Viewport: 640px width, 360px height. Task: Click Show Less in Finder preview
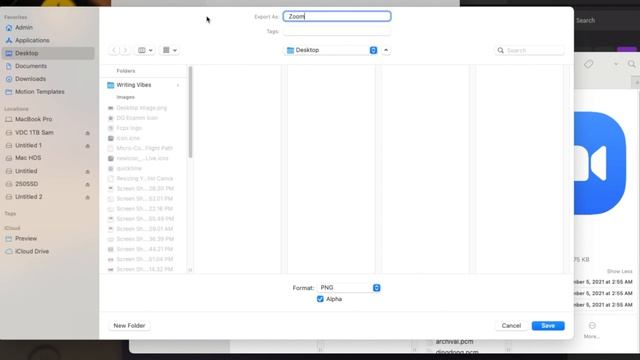coord(619,271)
